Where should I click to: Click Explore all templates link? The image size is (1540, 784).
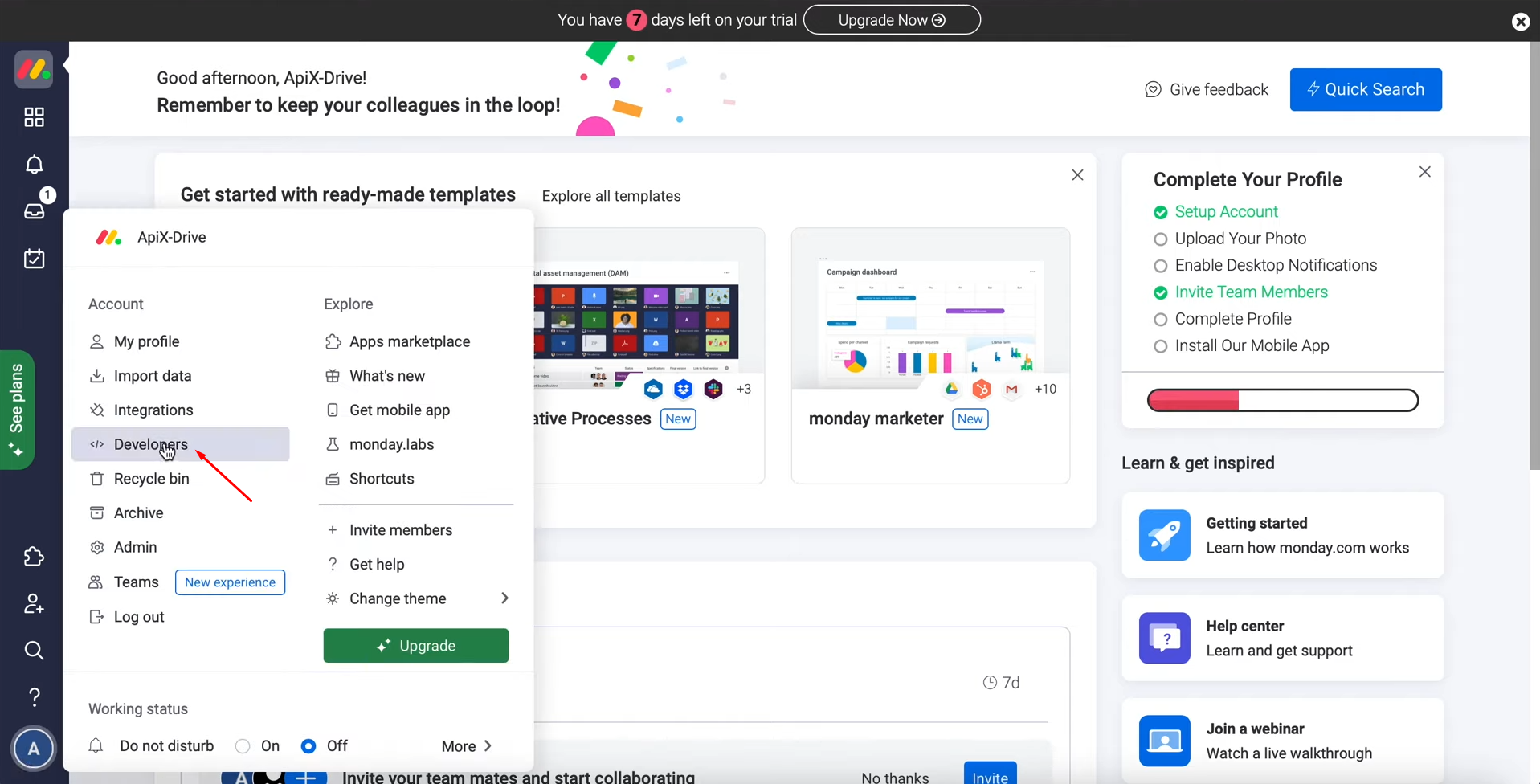611,196
